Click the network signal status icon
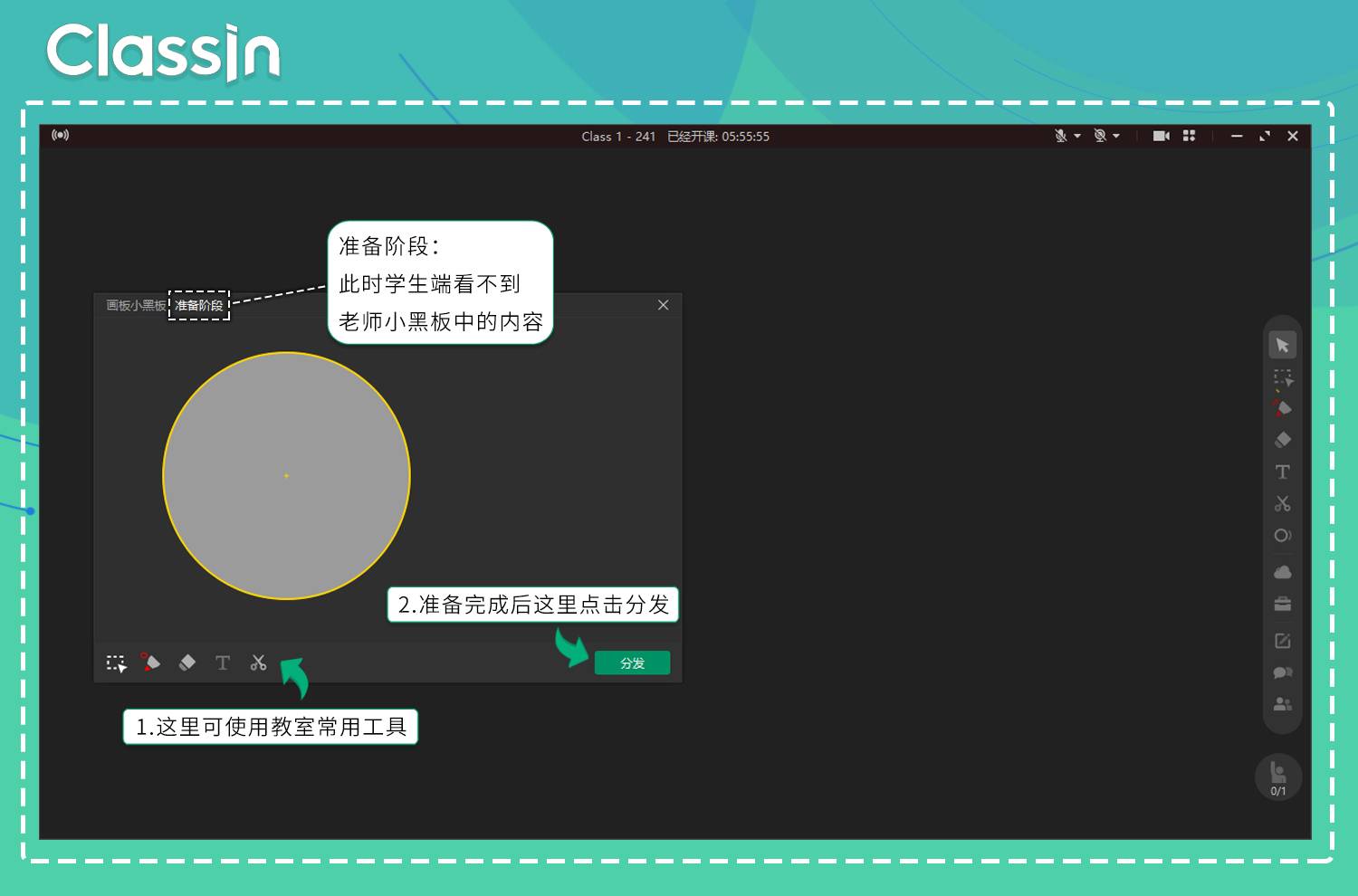Image resolution: width=1358 pixels, height=896 pixels. [x=60, y=135]
